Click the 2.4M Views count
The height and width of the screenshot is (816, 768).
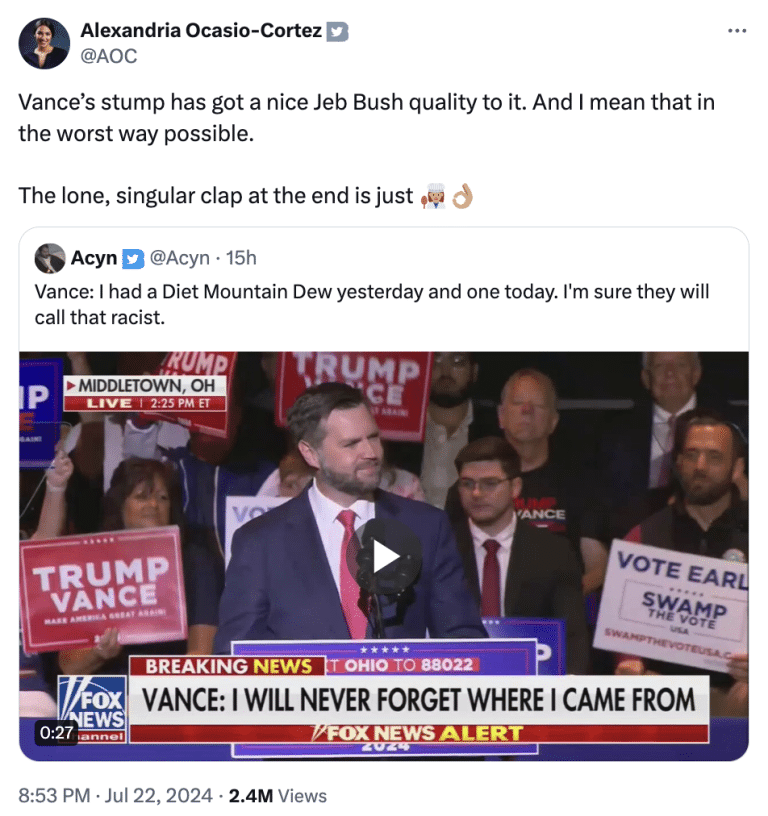(278, 796)
